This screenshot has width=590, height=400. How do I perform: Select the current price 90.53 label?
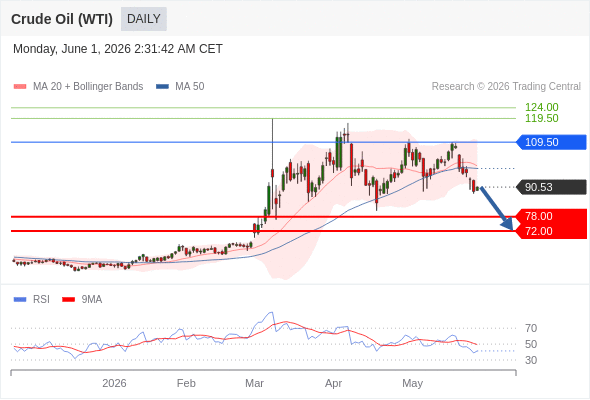pos(552,187)
